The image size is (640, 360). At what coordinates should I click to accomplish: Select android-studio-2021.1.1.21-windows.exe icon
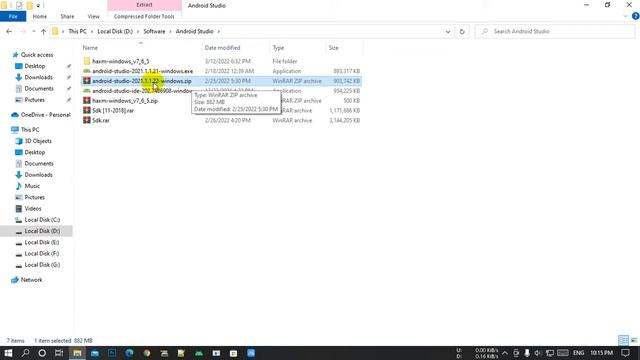click(87, 71)
